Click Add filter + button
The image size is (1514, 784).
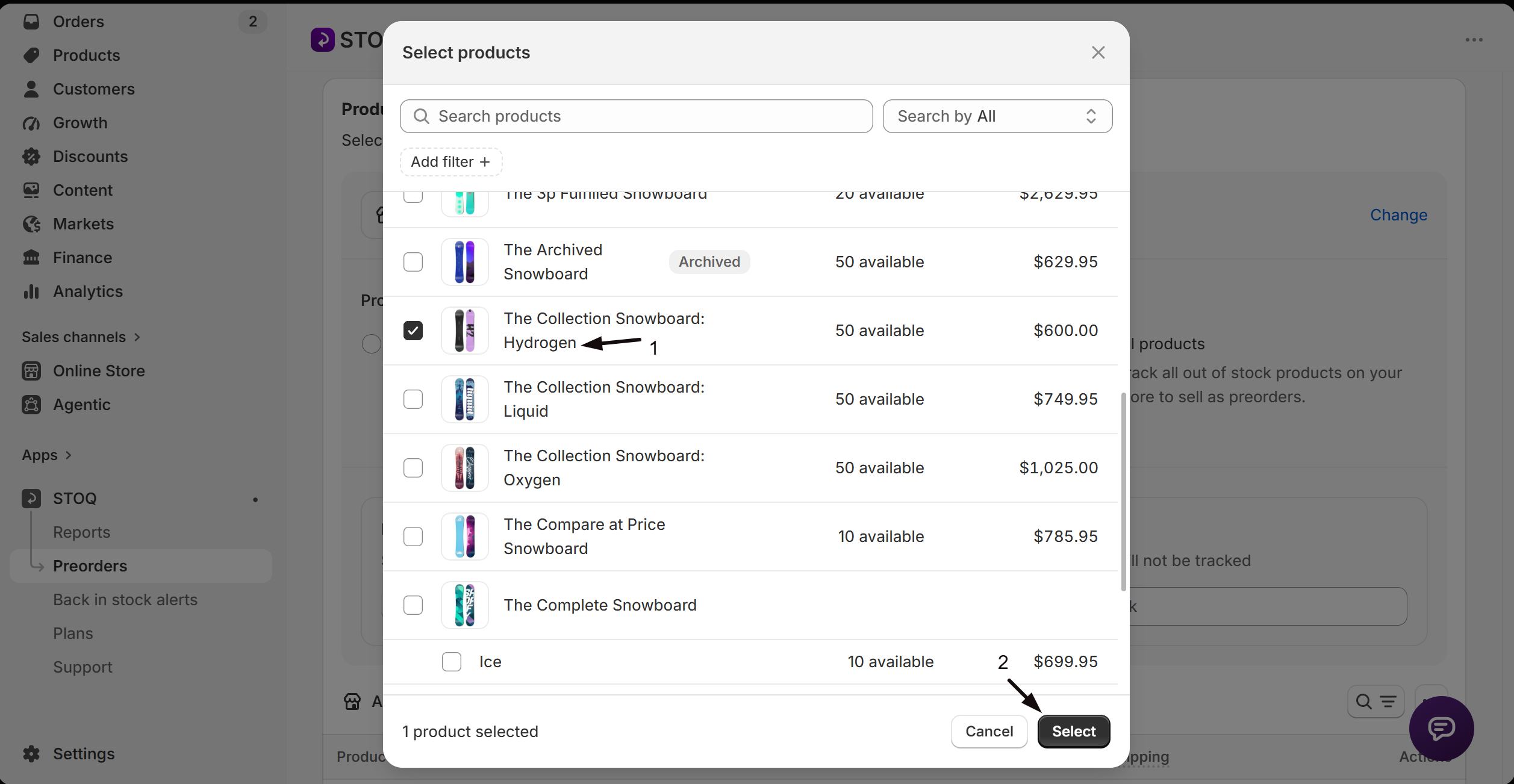click(x=451, y=162)
